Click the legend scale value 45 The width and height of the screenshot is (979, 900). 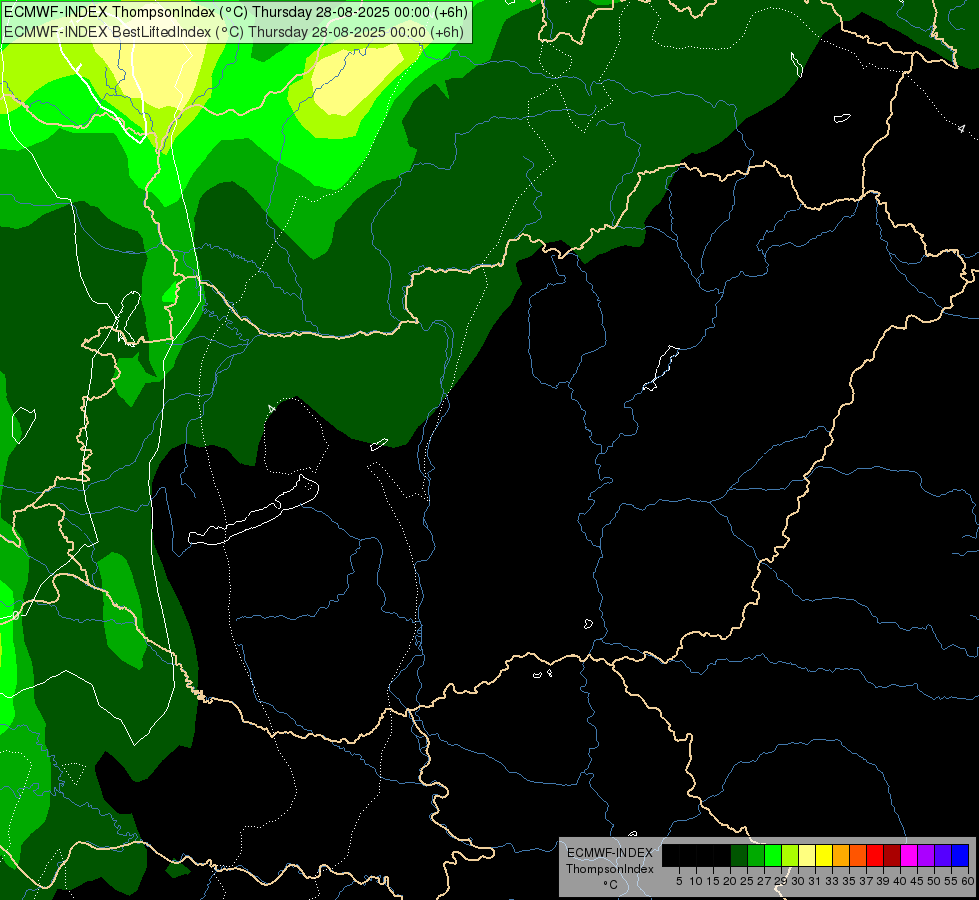[x=917, y=881]
